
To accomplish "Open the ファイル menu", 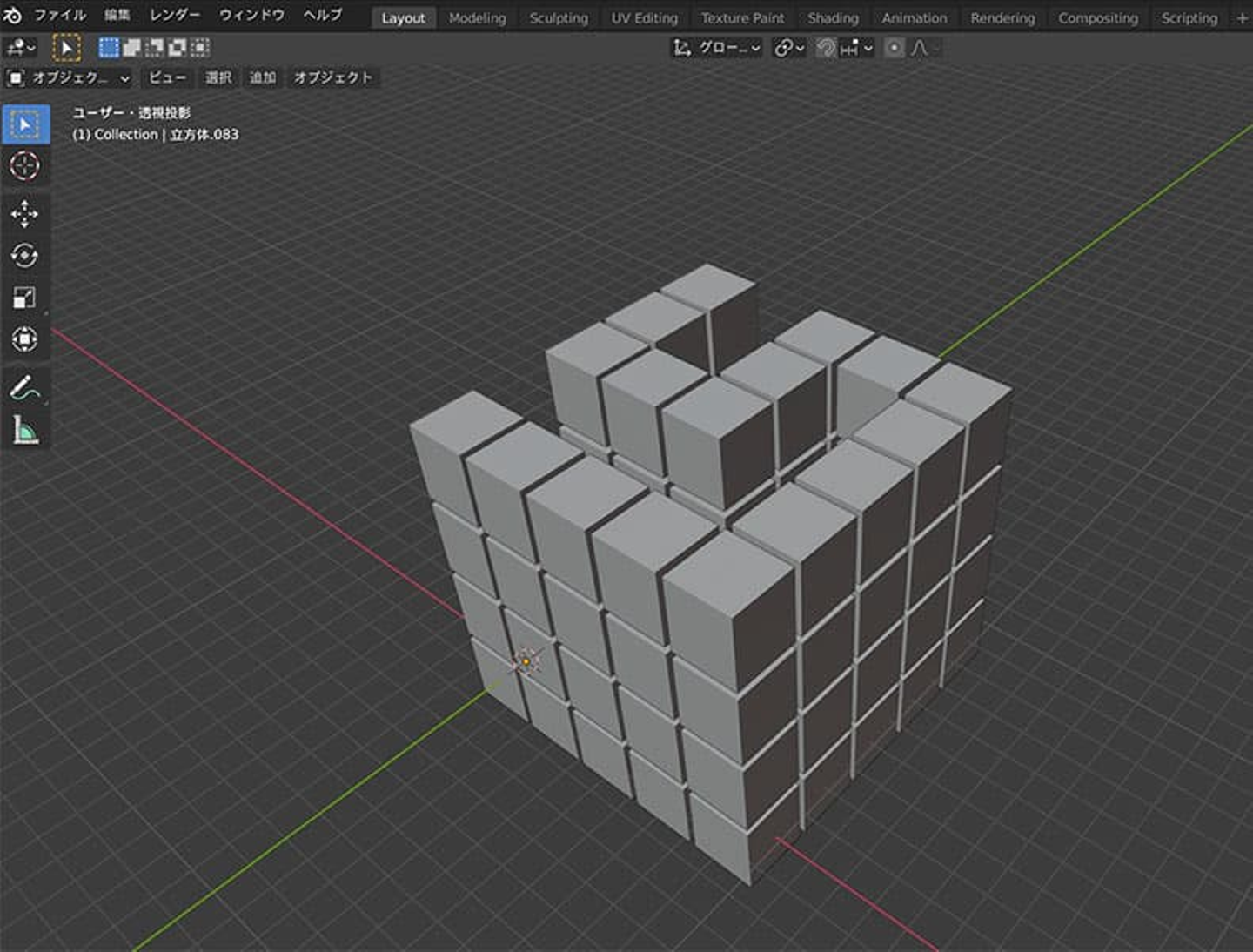I will tap(60, 16).
